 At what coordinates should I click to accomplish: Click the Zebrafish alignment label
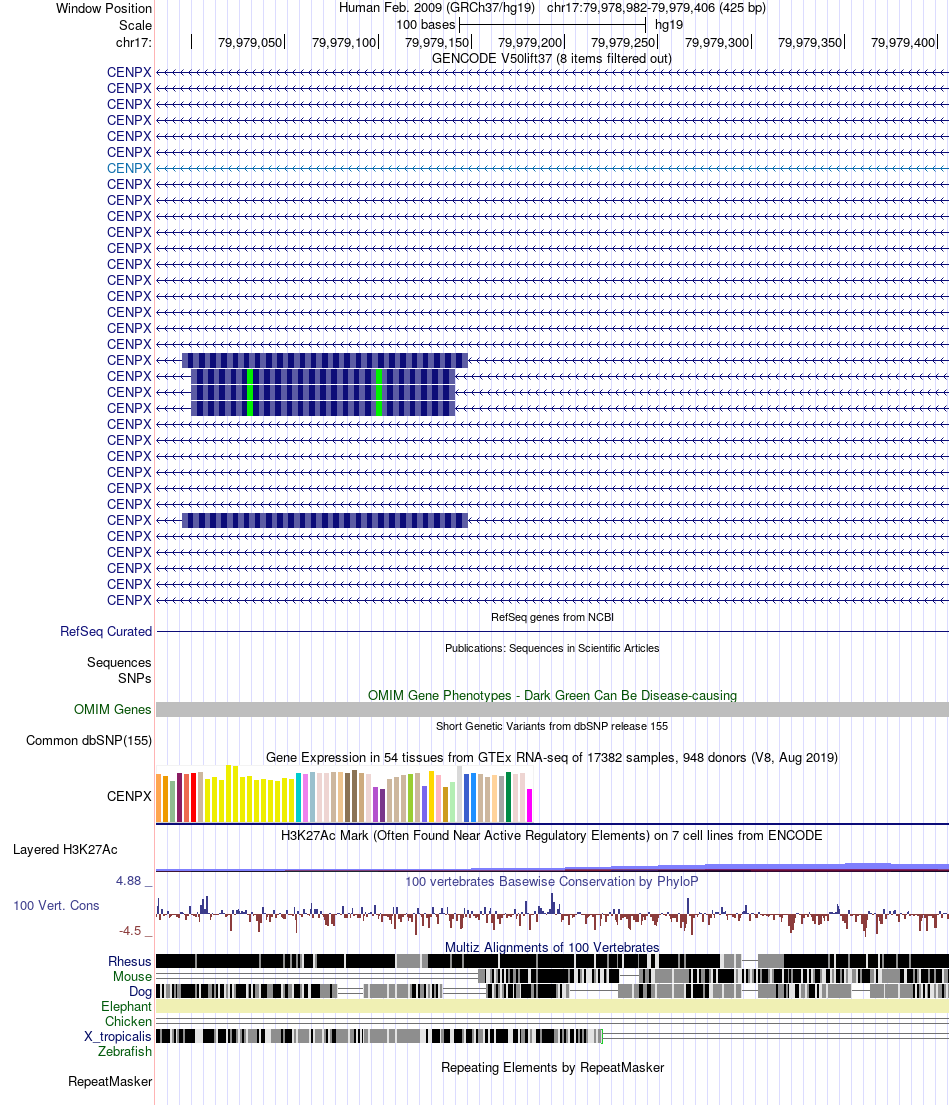(125, 1051)
